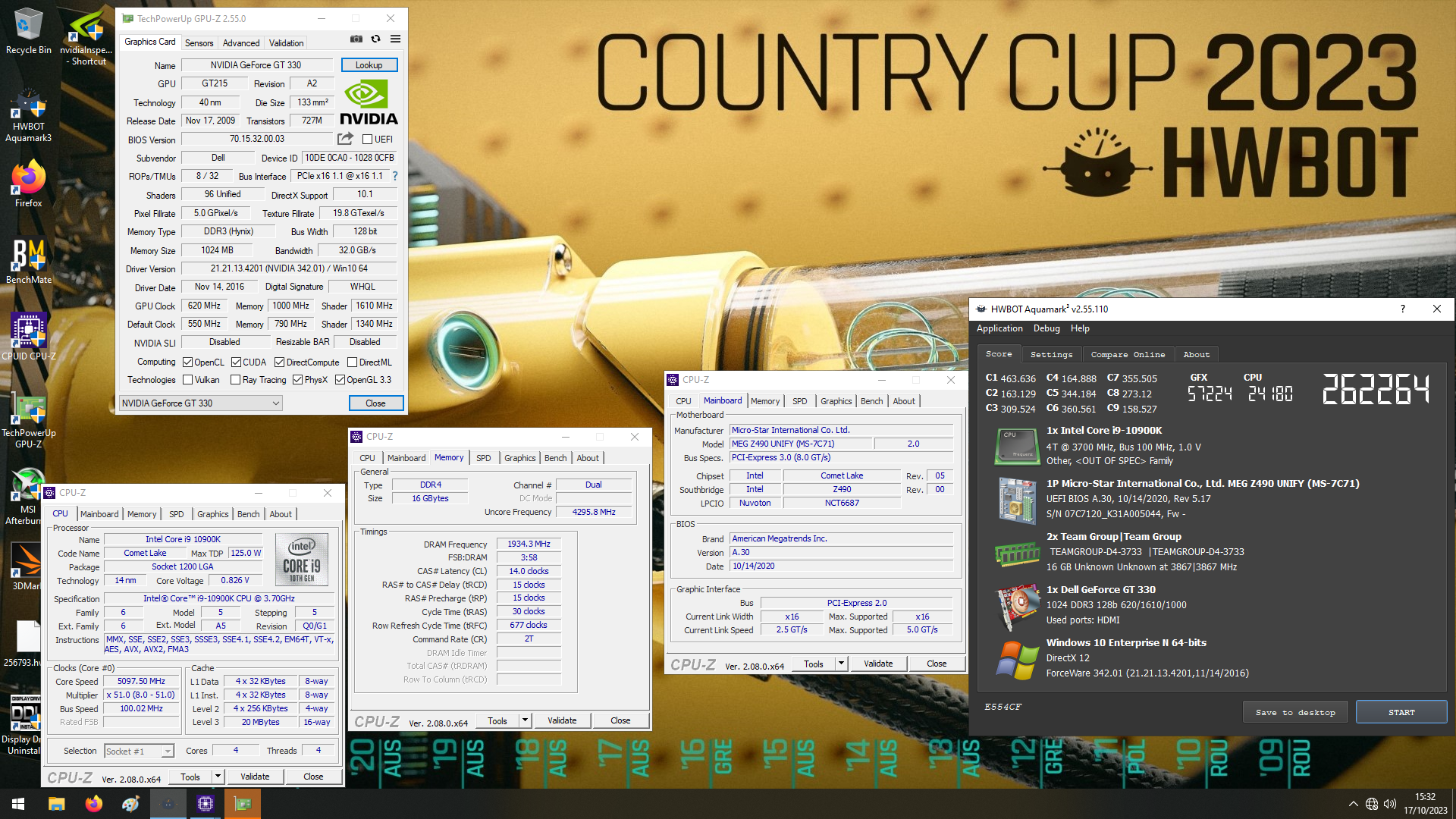Open Tools dropdown arrow in CPU-Z Mainboard window
The width and height of the screenshot is (1456, 819).
pos(841,664)
